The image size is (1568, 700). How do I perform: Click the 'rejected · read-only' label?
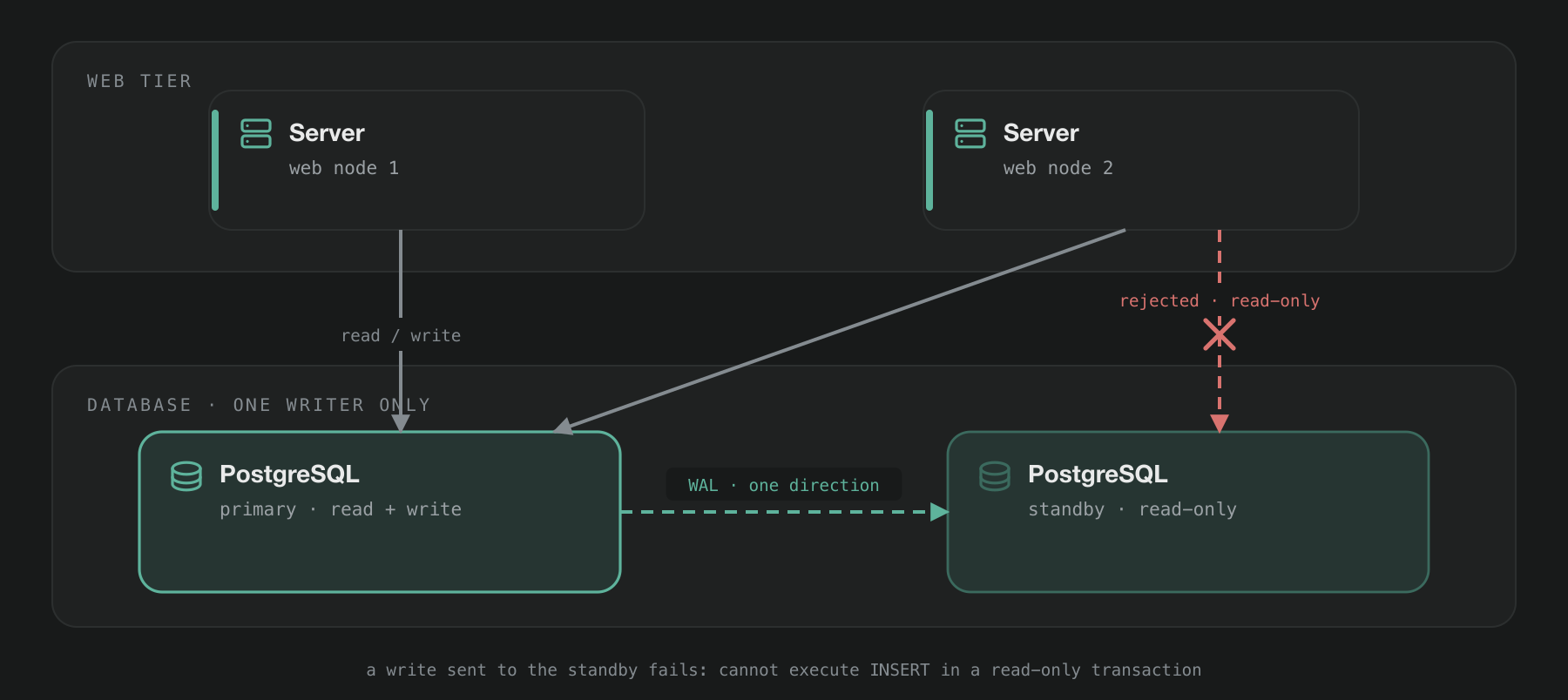tap(1220, 300)
